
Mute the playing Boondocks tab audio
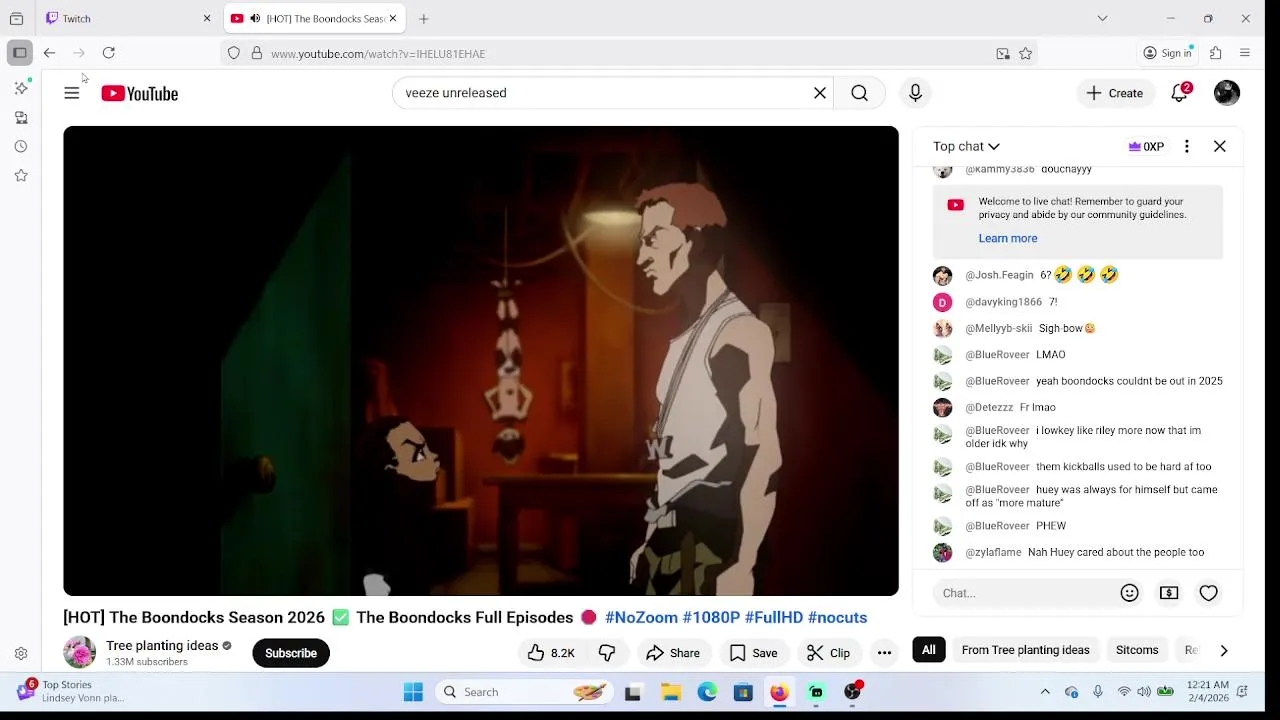click(255, 19)
